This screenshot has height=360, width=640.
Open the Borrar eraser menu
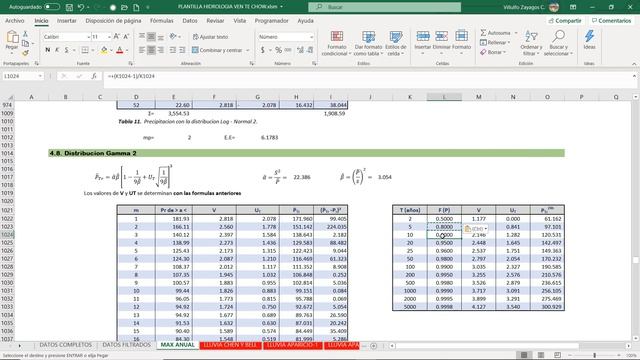(493, 52)
